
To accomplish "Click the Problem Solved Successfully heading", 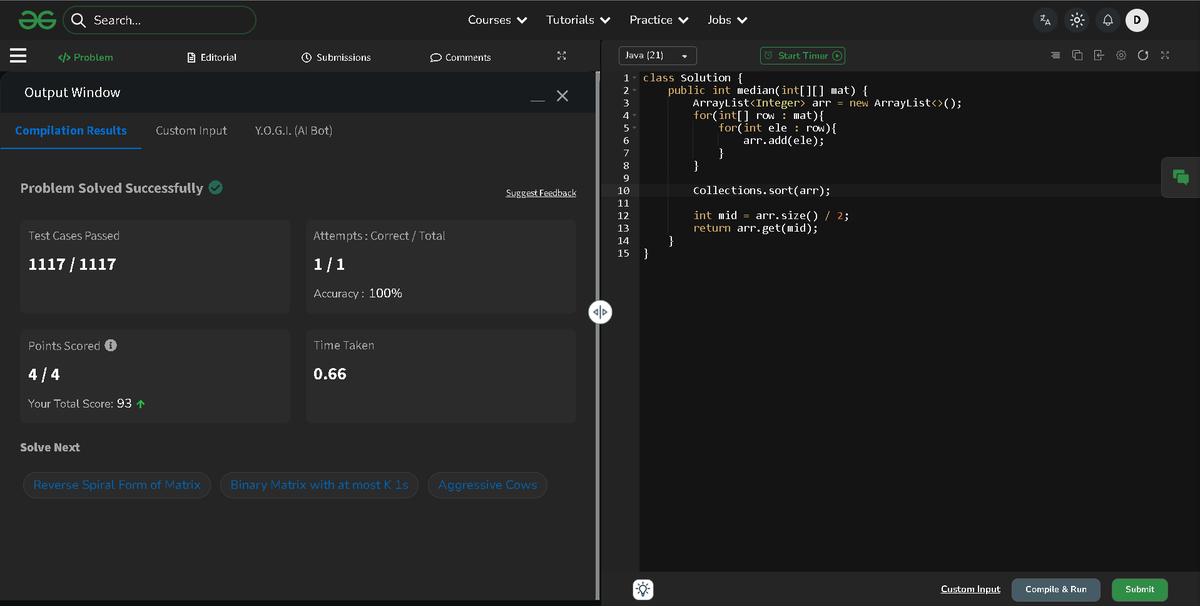I will [112, 188].
